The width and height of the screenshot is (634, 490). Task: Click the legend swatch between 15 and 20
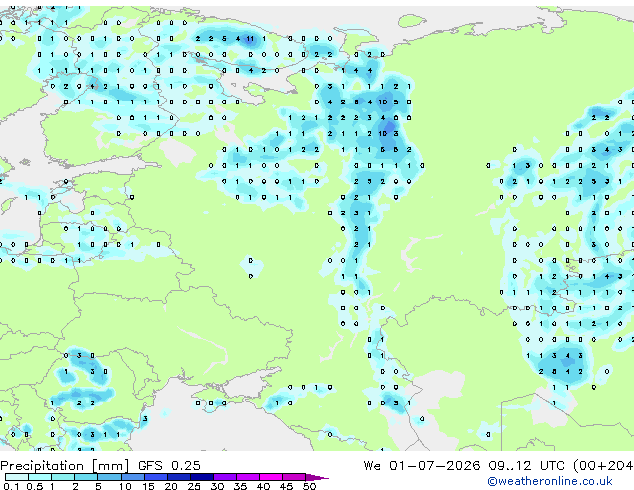point(155,477)
